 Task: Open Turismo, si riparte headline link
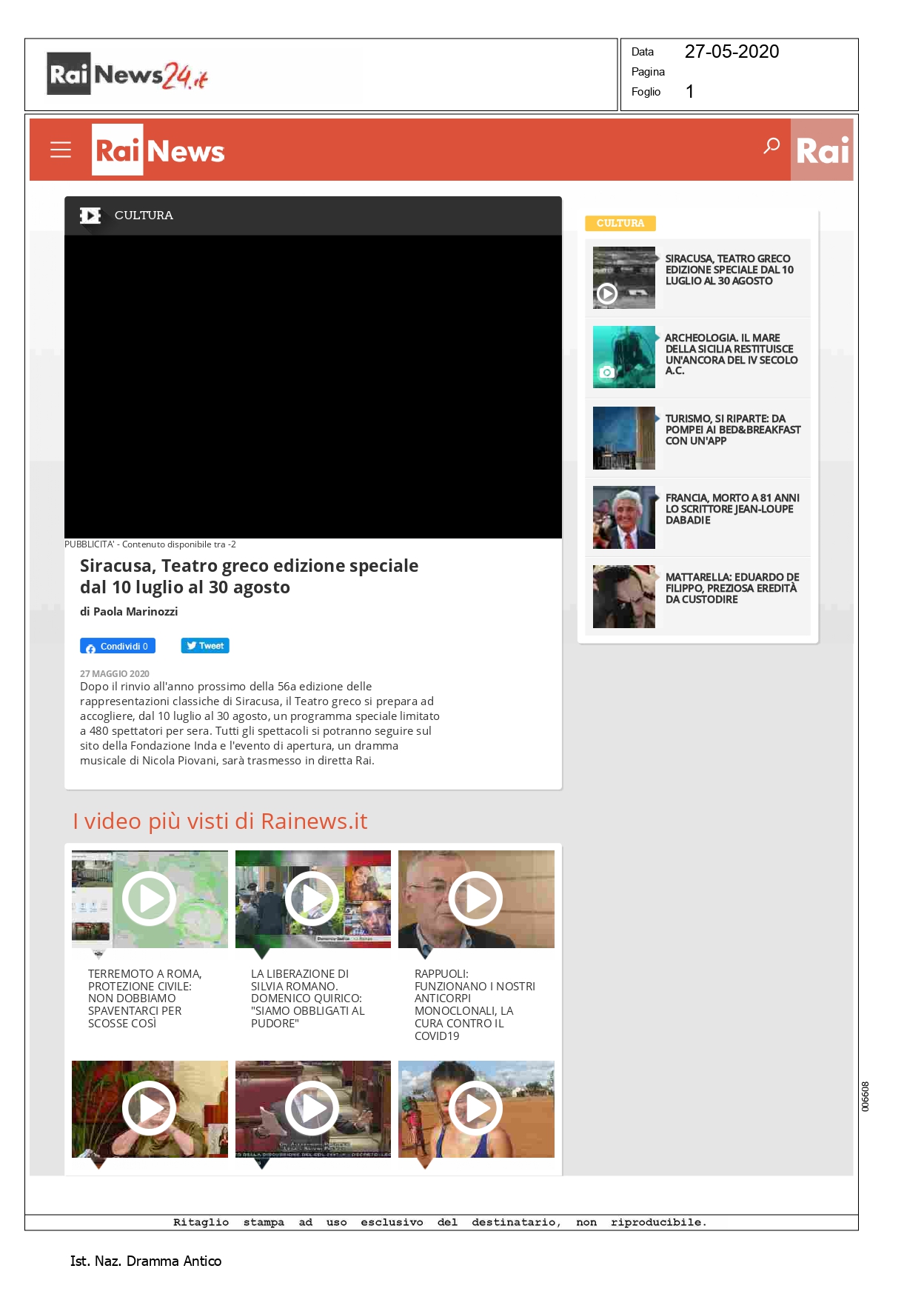tap(733, 430)
